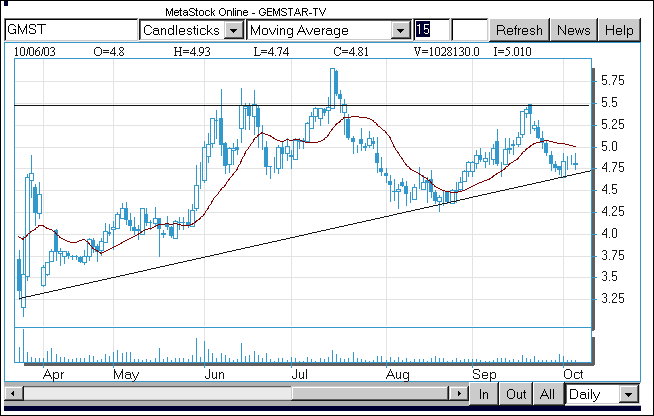The width and height of the screenshot is (654, 416).
Task: Click the 4.25 price axis label
Action: coord(613,212)
